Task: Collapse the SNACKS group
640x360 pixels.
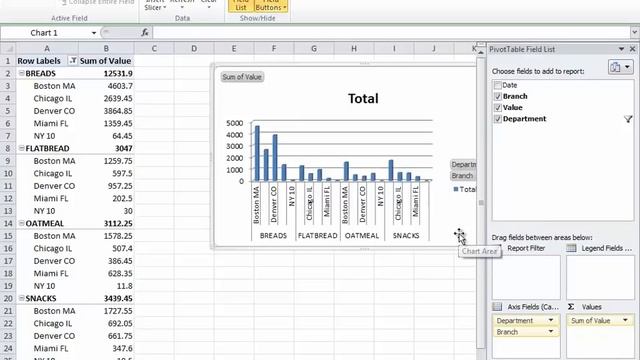Action: tap(22, 298)
